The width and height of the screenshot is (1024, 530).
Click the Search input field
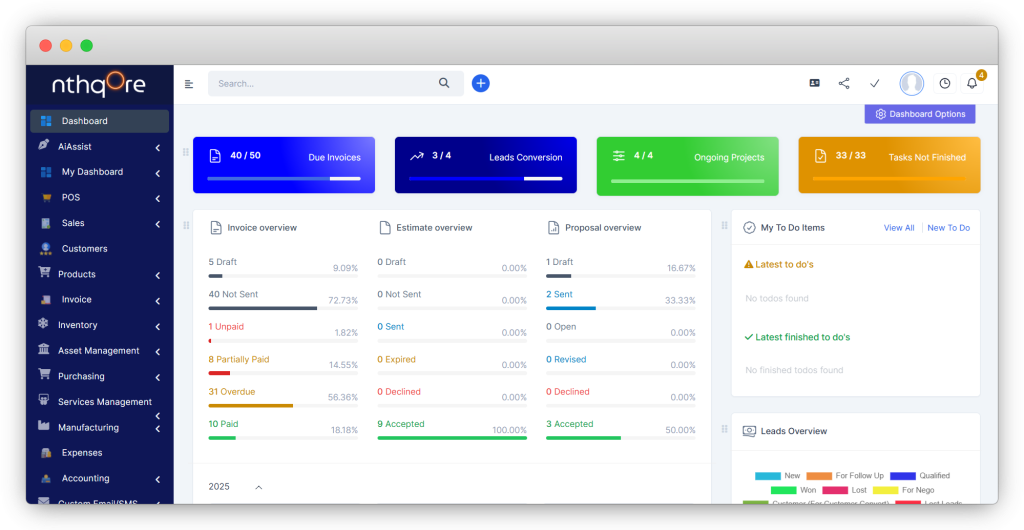(x=336, y=84)
